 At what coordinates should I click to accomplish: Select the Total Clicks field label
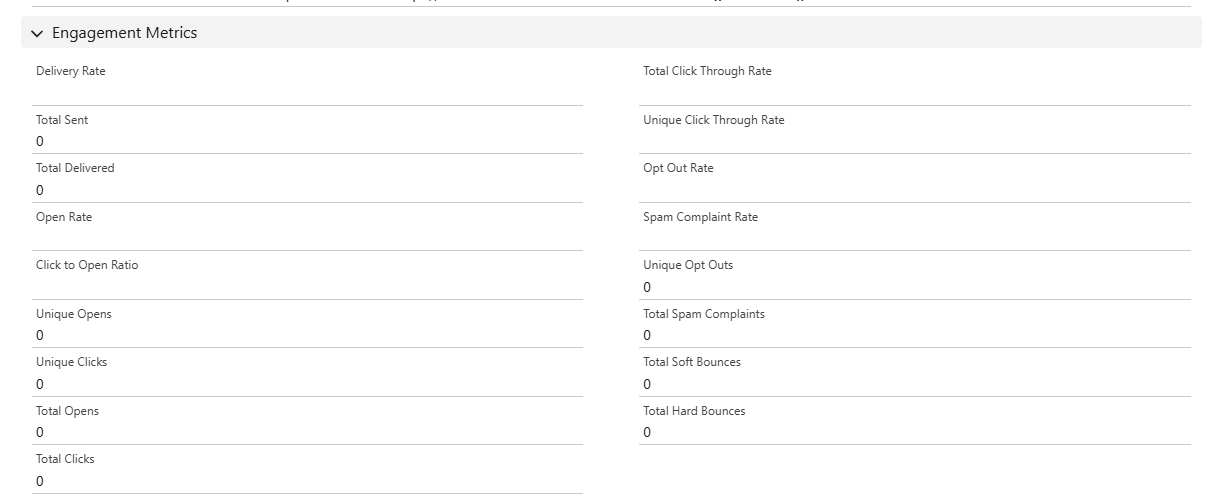[x=65, y=459]
